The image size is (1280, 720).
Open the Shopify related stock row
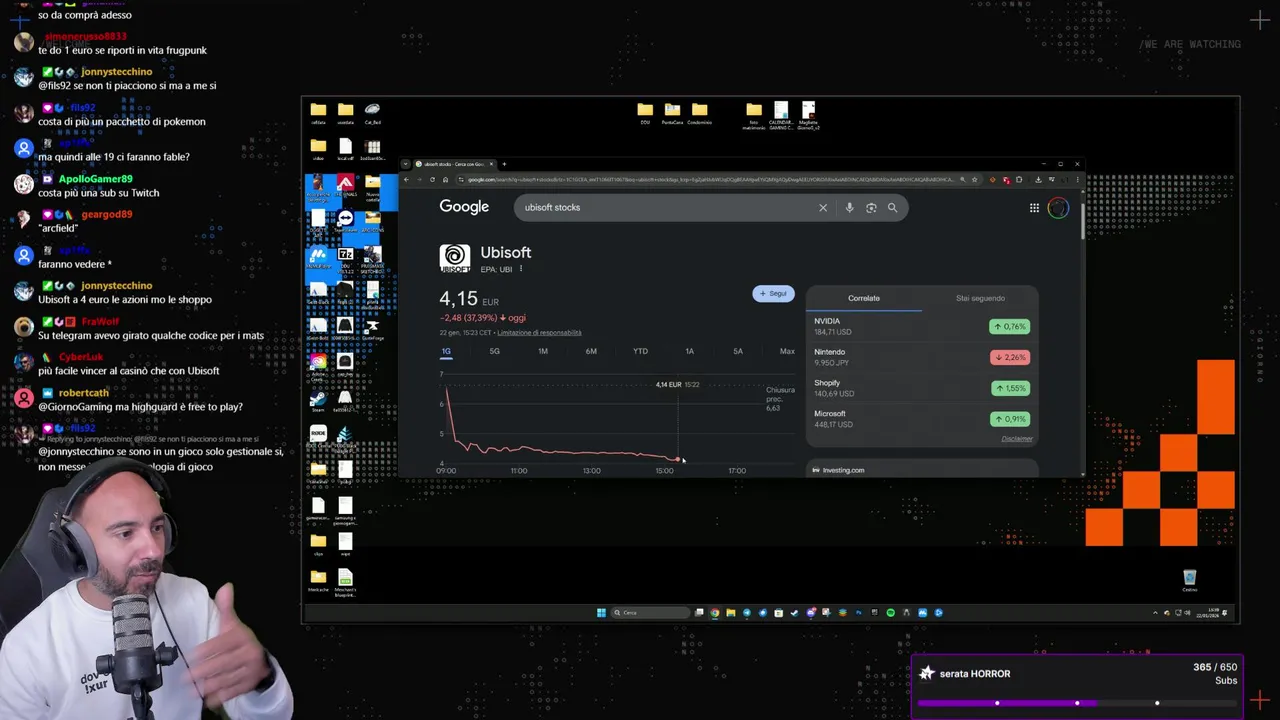(921, 388)
